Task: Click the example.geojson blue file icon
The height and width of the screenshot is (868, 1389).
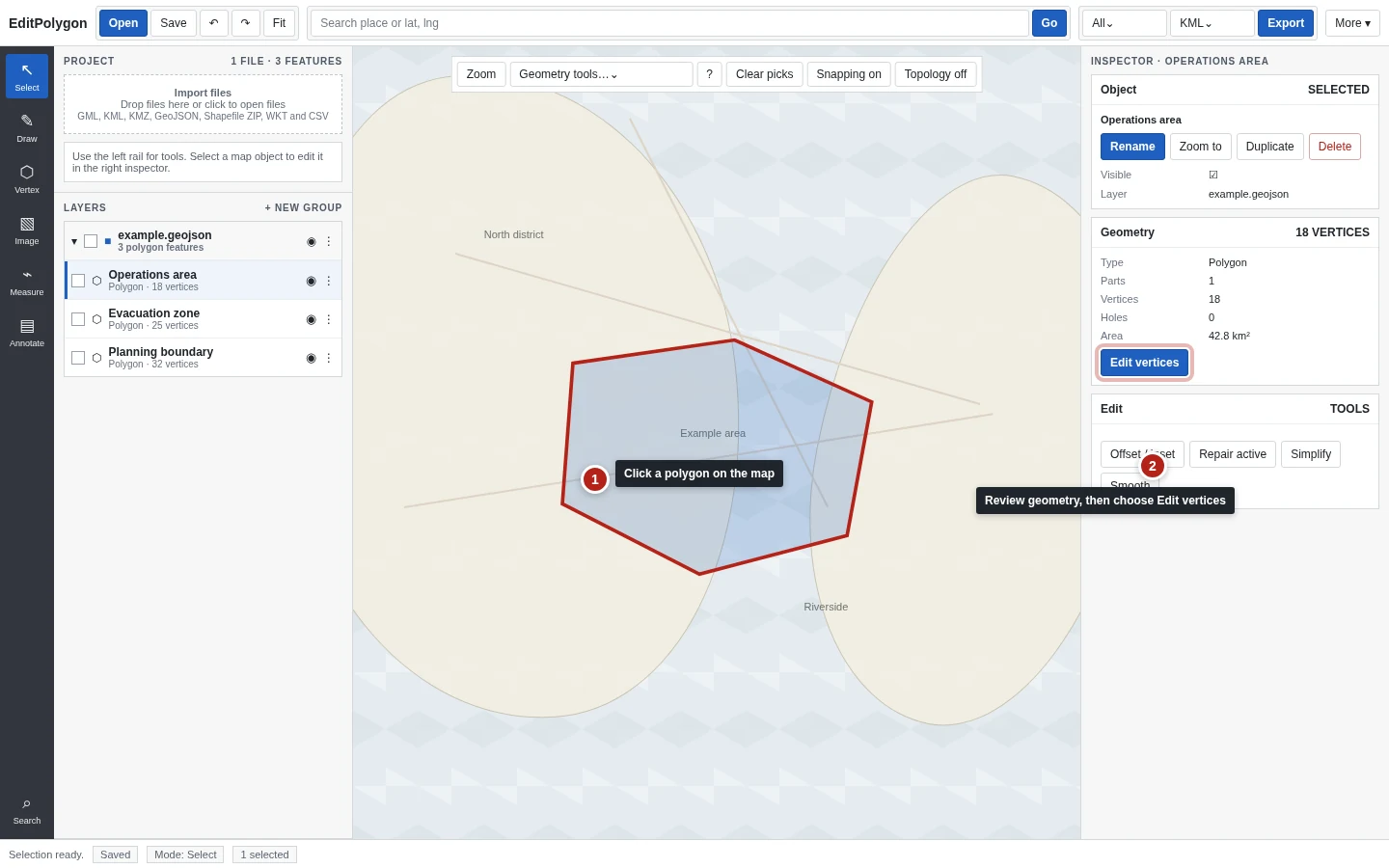Action: 107,241
